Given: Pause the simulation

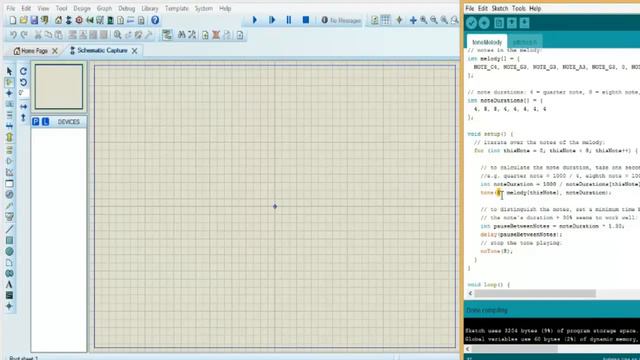Looking at the screenshot, I should pyautogui.click(x=289, y=20).
